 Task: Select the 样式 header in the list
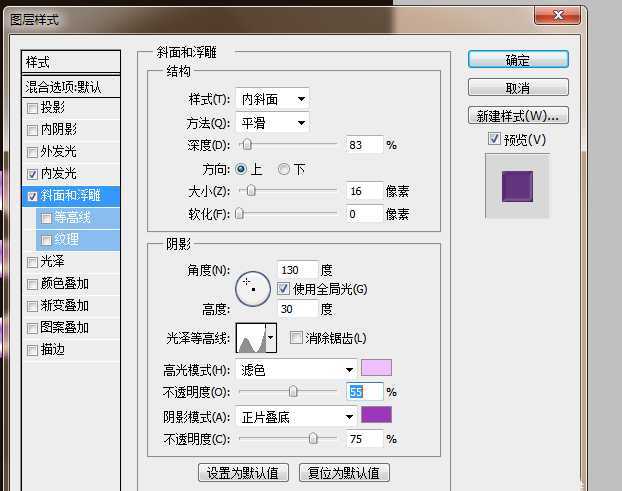[x=71, y=62]
